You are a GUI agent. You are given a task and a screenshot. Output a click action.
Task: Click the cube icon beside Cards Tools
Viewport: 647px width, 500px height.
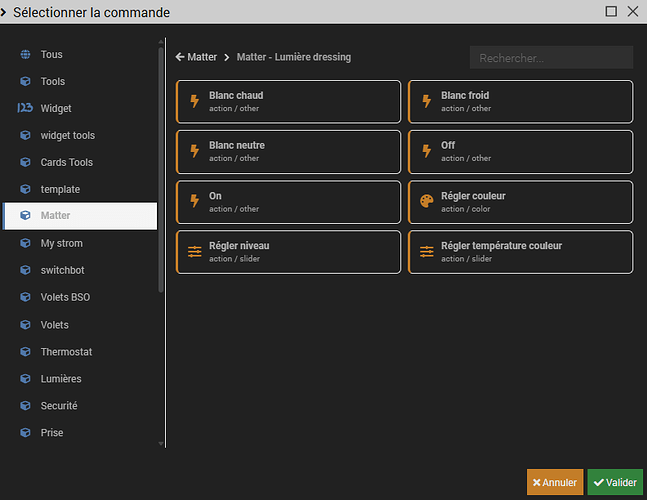pos(25,162)
